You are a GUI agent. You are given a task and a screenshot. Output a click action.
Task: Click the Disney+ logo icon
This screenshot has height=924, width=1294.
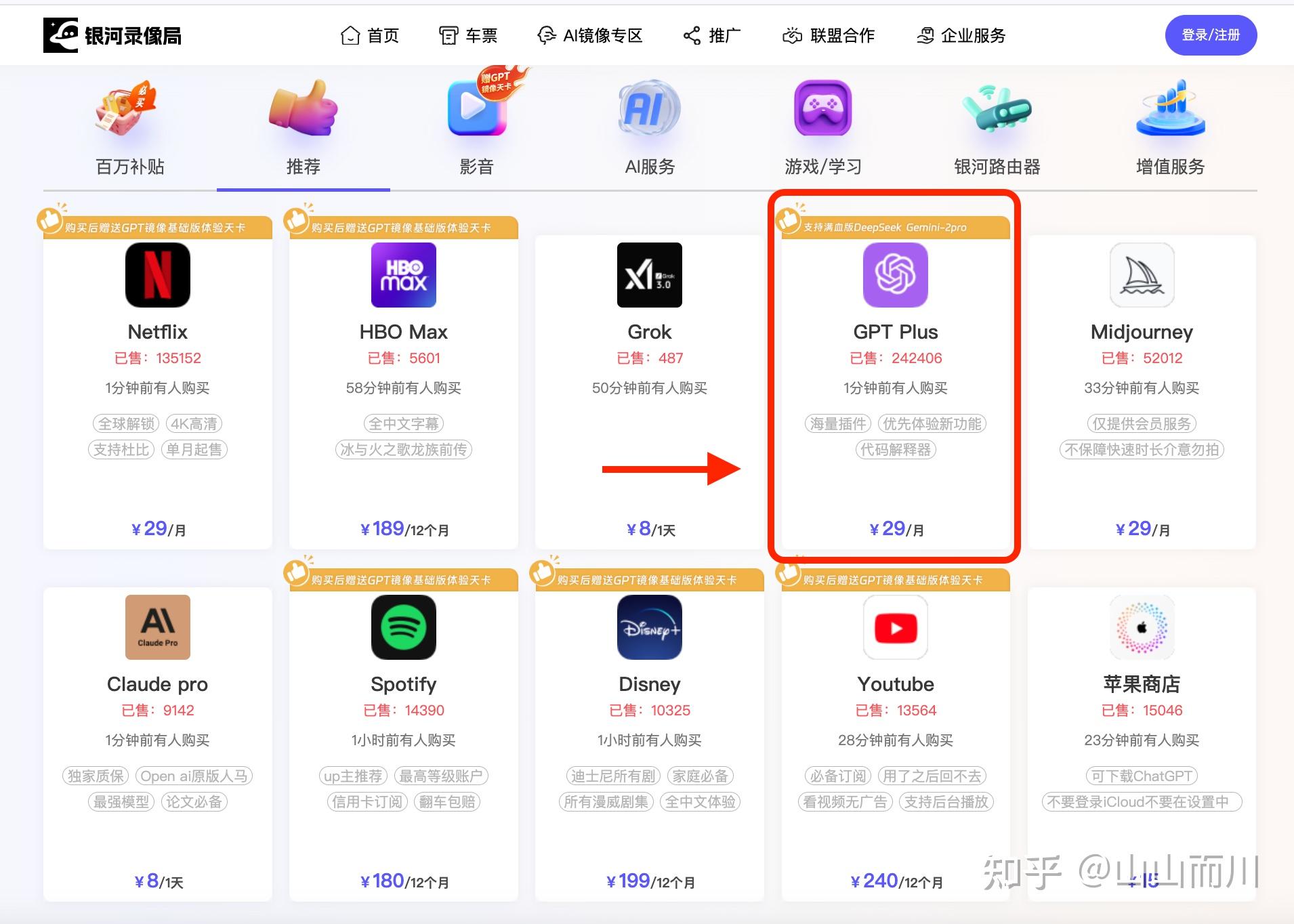[650, 627]
